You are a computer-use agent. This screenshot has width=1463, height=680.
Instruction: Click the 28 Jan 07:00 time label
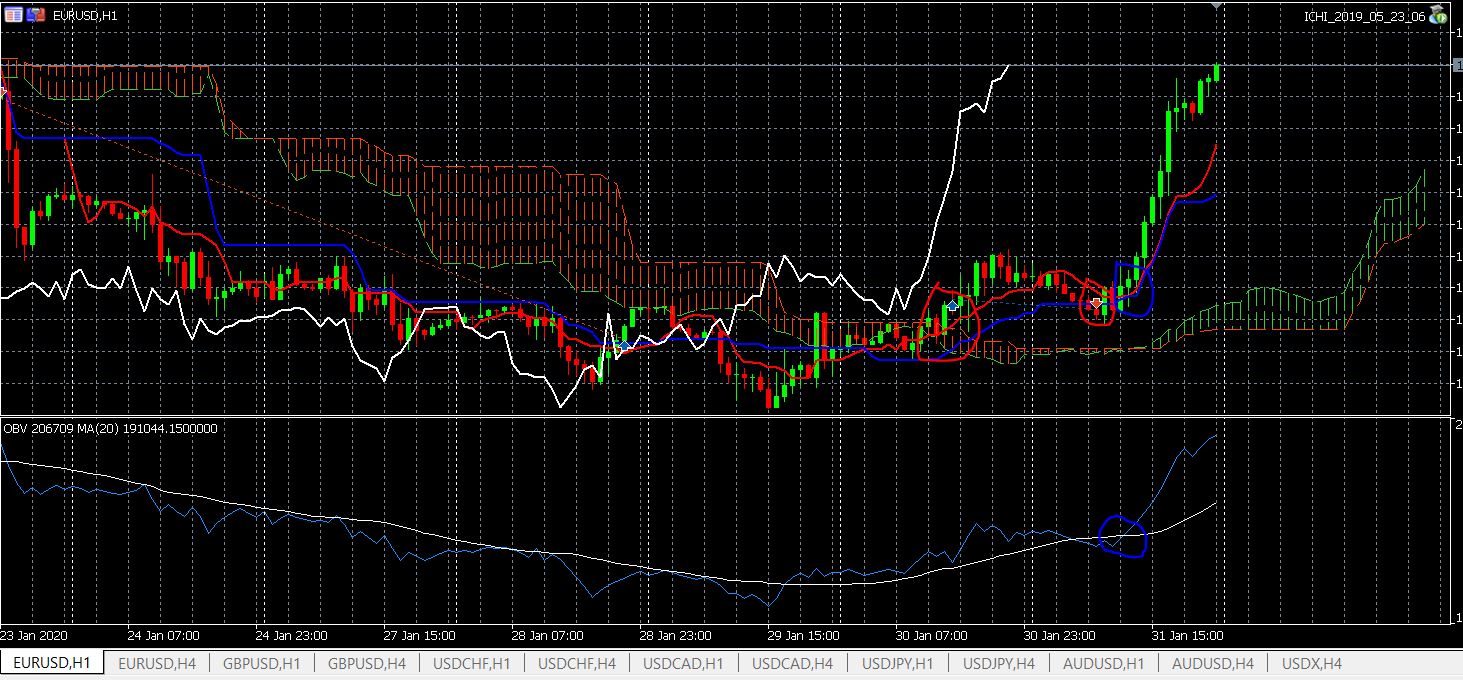[548, 635]
